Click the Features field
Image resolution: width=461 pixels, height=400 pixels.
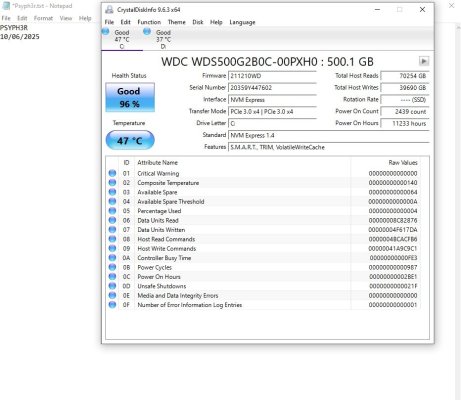click(x=329, y=147)
